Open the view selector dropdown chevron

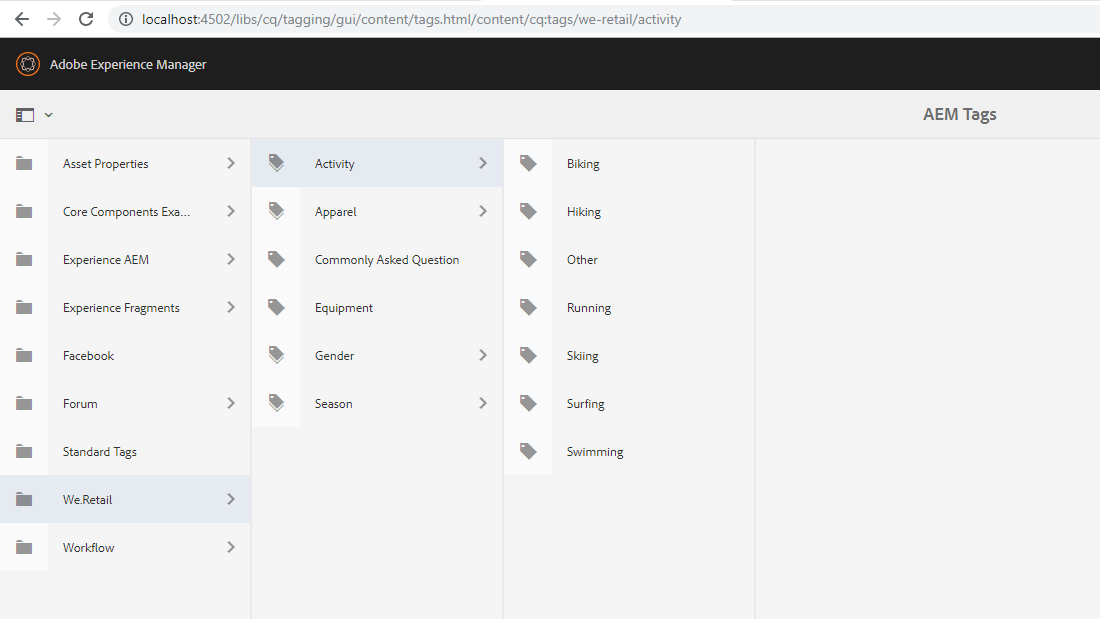point(47,114)
